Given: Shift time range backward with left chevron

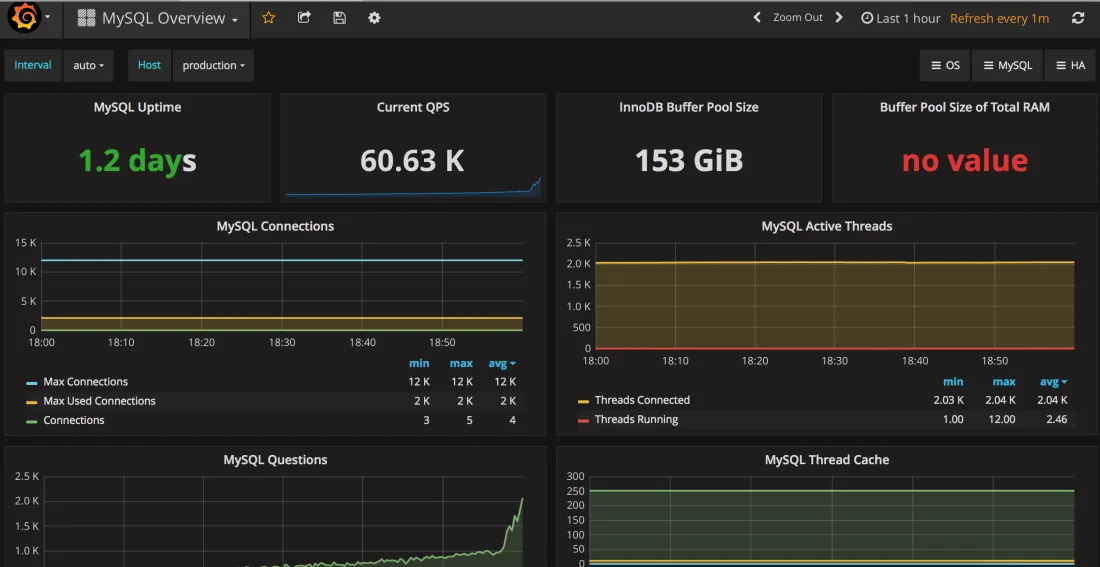Looking at the screenshot, I should [757, 18].
